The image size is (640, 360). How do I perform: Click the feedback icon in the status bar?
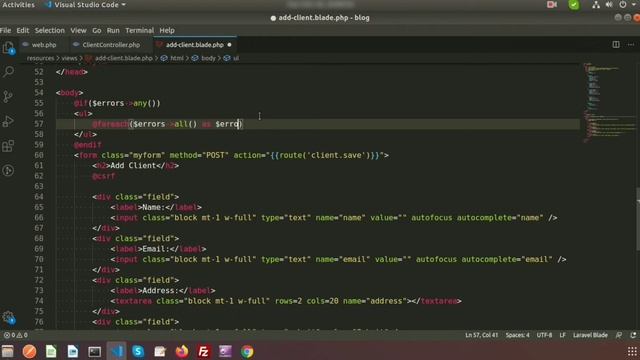click(x=619, y=335)
